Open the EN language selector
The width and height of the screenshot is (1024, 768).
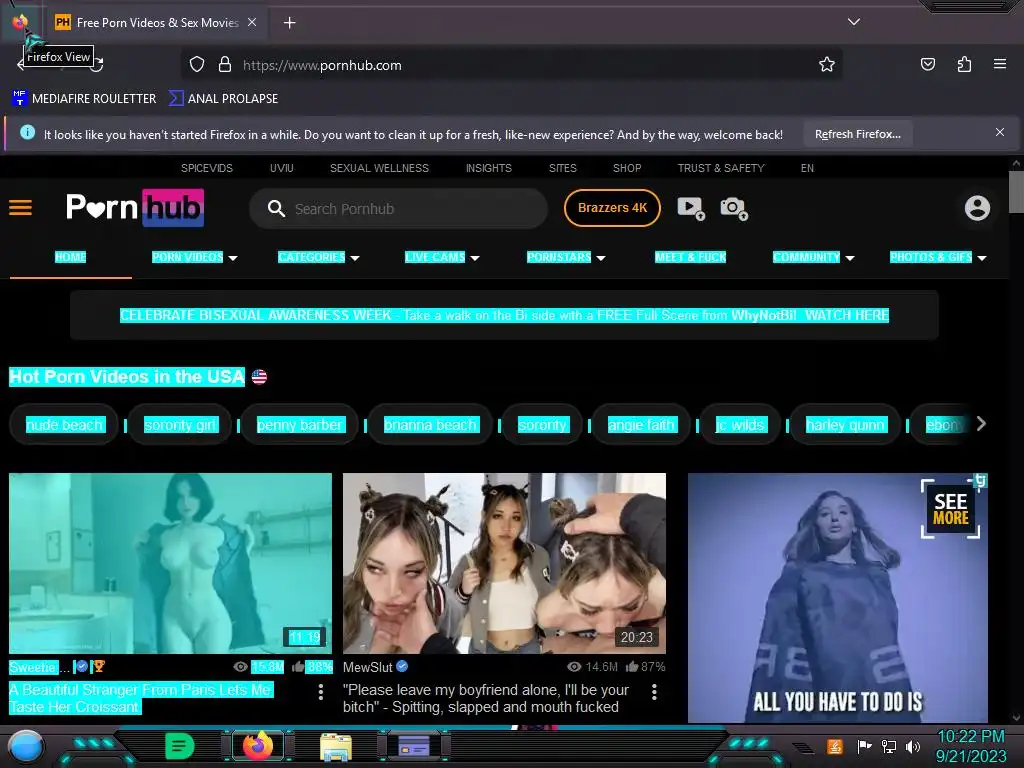pos(807,168)
